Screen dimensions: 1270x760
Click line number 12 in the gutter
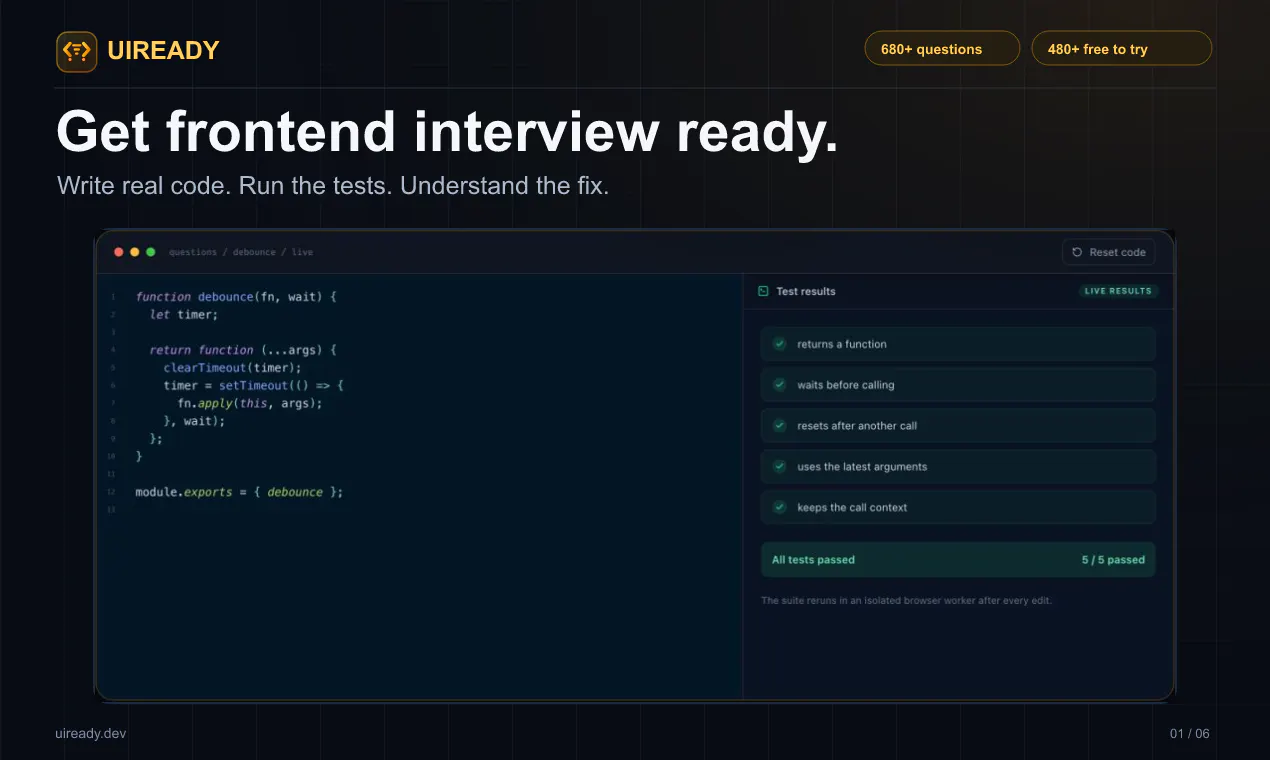coord(113,492)
